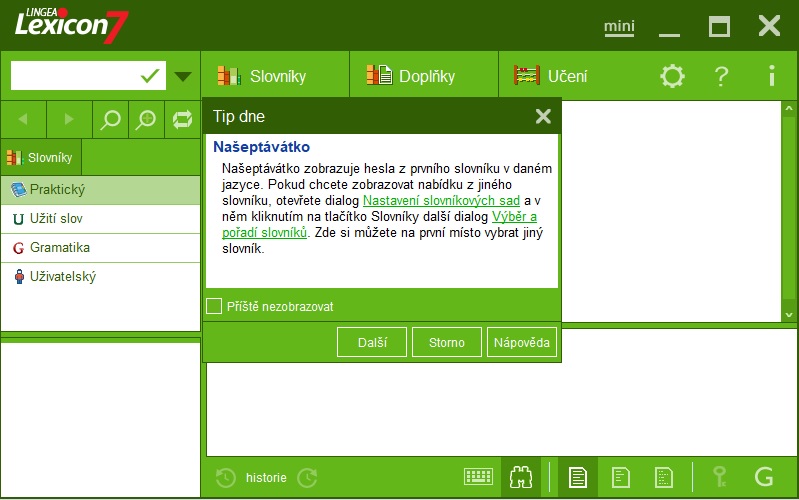Image resolution: width=799 pixels, height=500 pixels.
Task: Close the Tip dne dialog
Action: pos(543,116)
